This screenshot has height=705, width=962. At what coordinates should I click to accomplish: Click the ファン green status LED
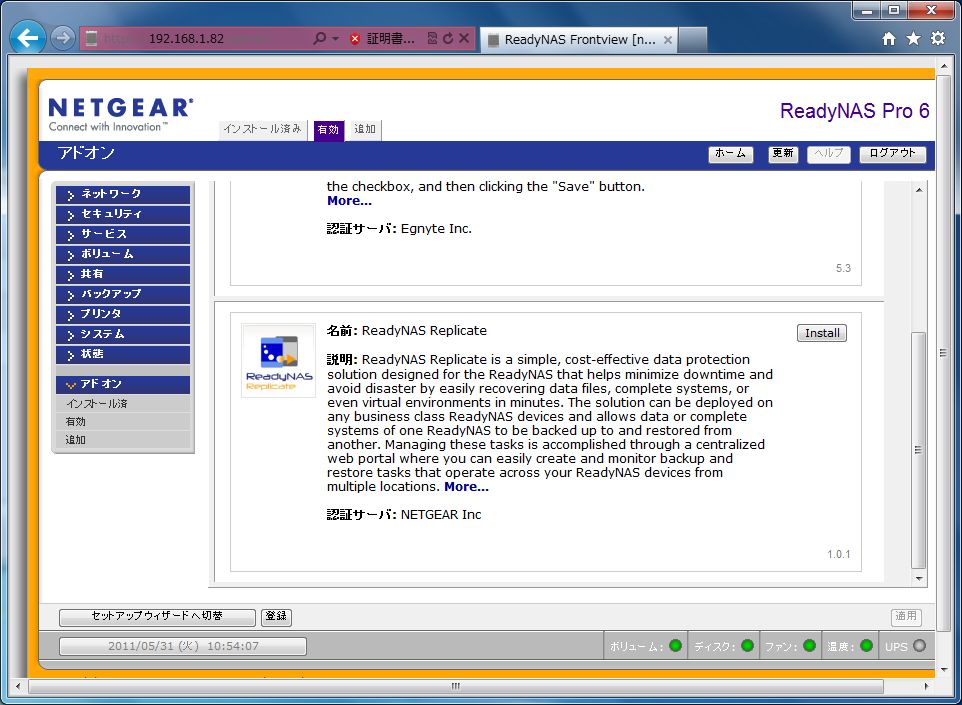point(809,646)
